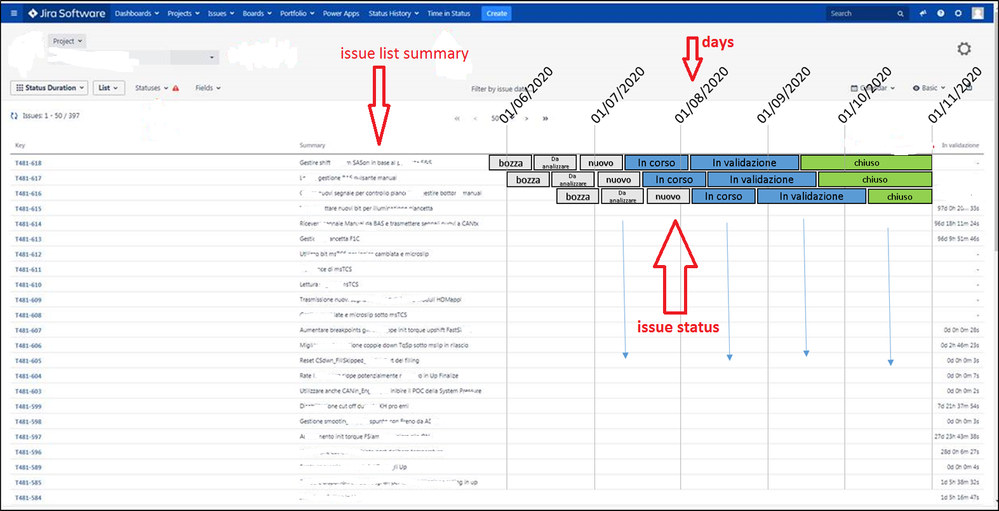Sort by the Summary column header

click(x=312, y=146)
